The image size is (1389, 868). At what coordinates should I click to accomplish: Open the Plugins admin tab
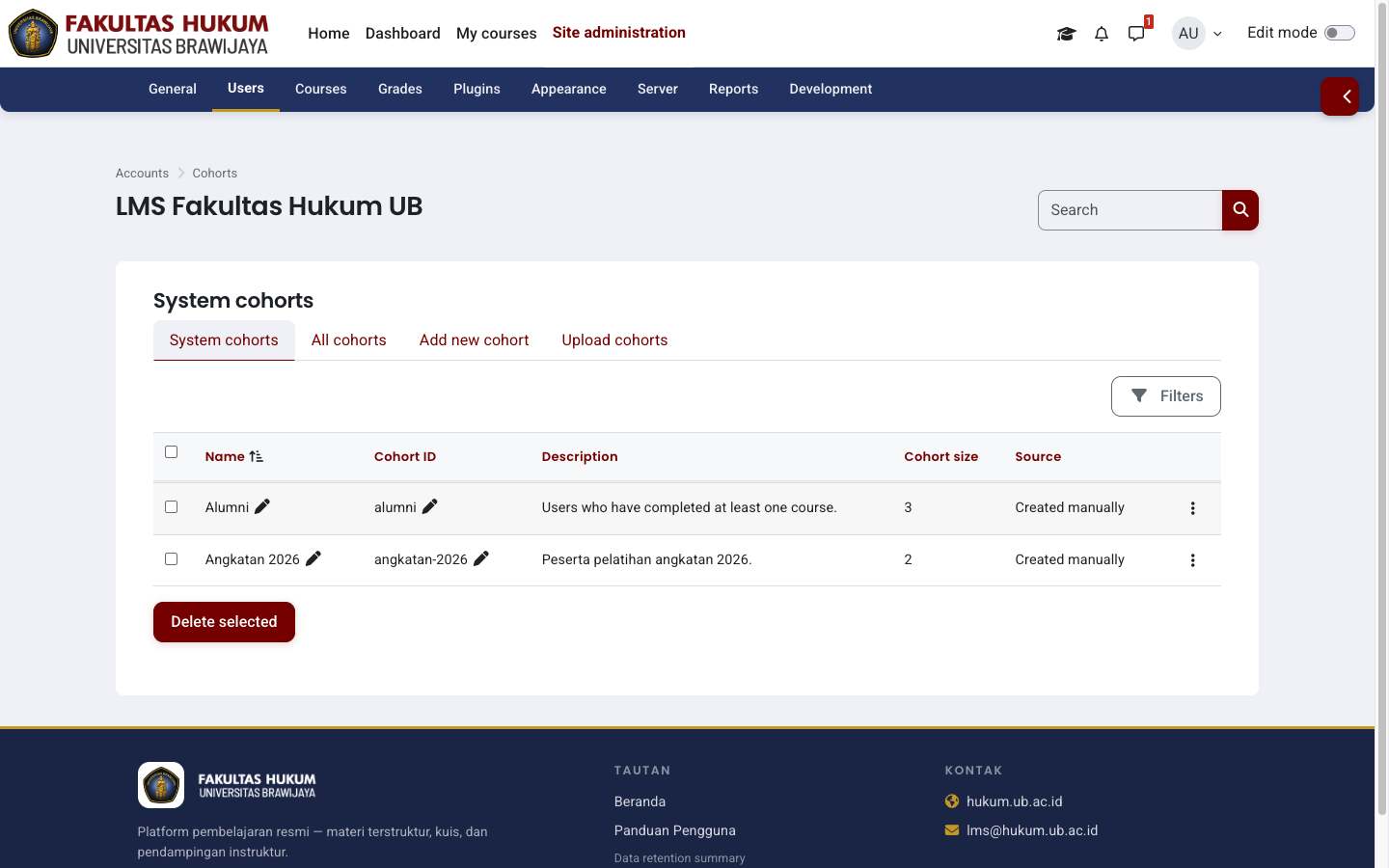click(477, 89)
